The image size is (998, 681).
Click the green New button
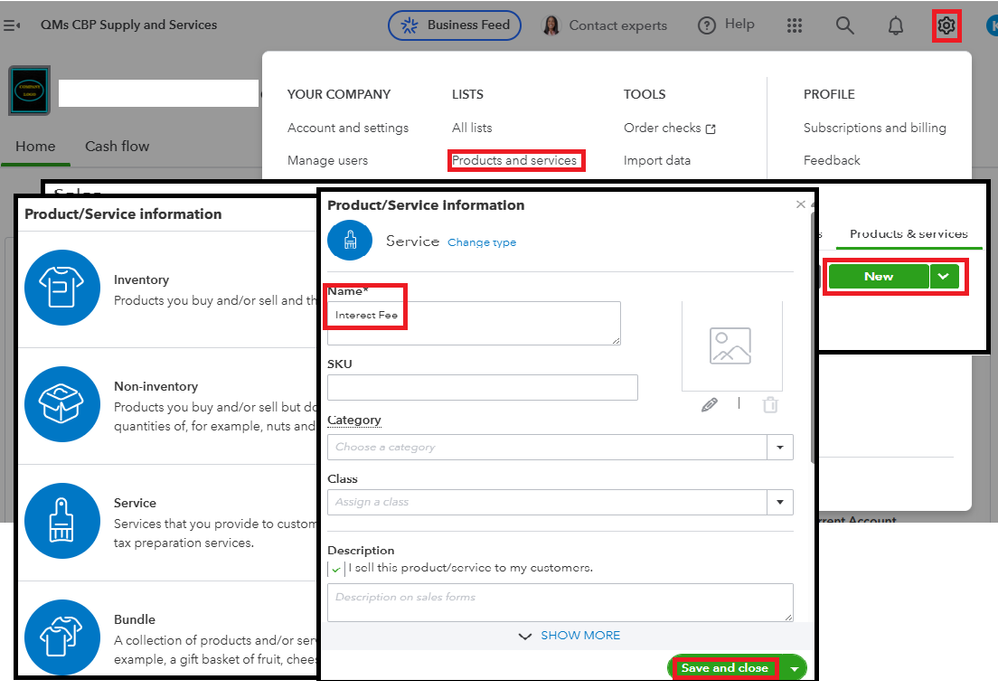[878, 277]
